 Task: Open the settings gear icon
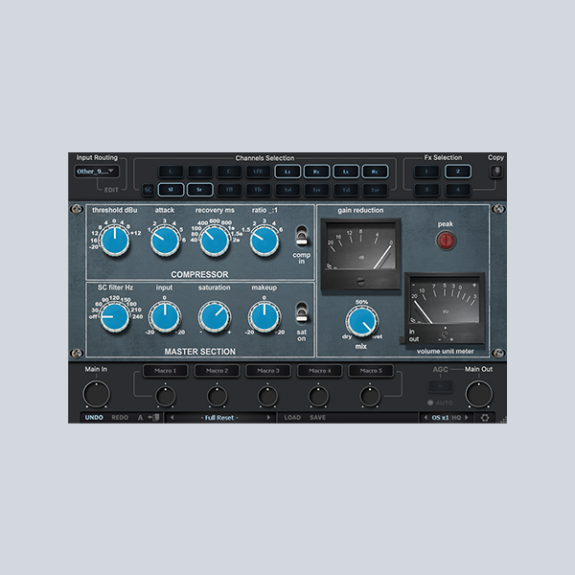click(x=484, y=418)
